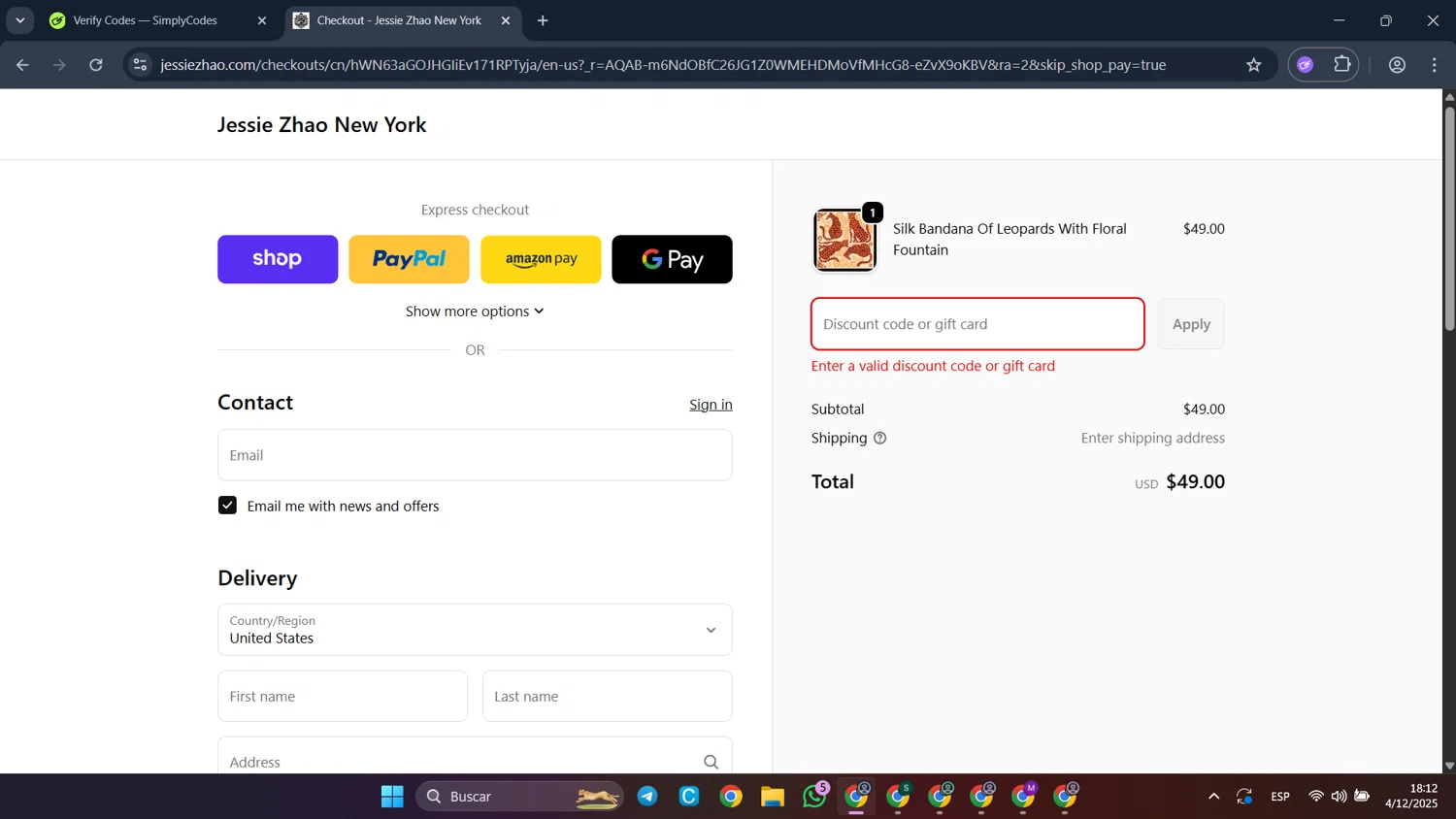Open the battery status icon
1456x819 pixels.
1362,797
